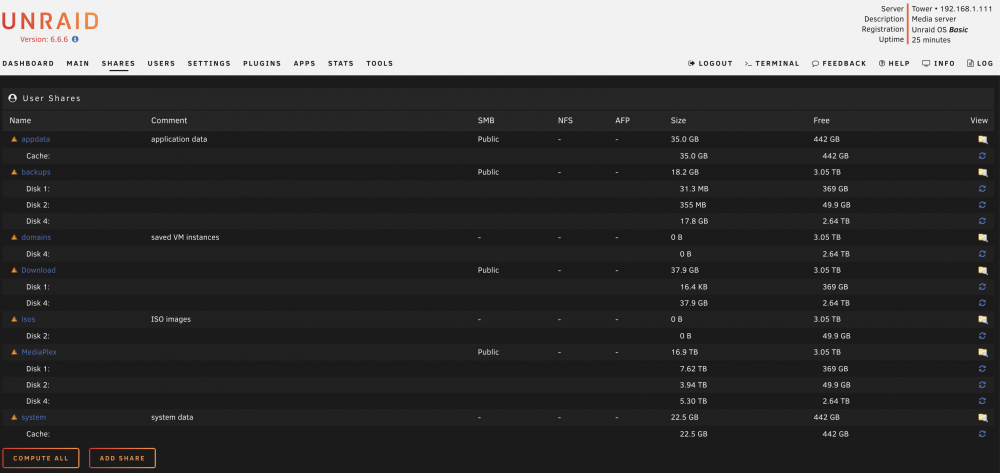Image resolution: width=1000 pixels, height=473 pixels.
Task: Click the 'system data' comment text
Action: coord(172,418)
